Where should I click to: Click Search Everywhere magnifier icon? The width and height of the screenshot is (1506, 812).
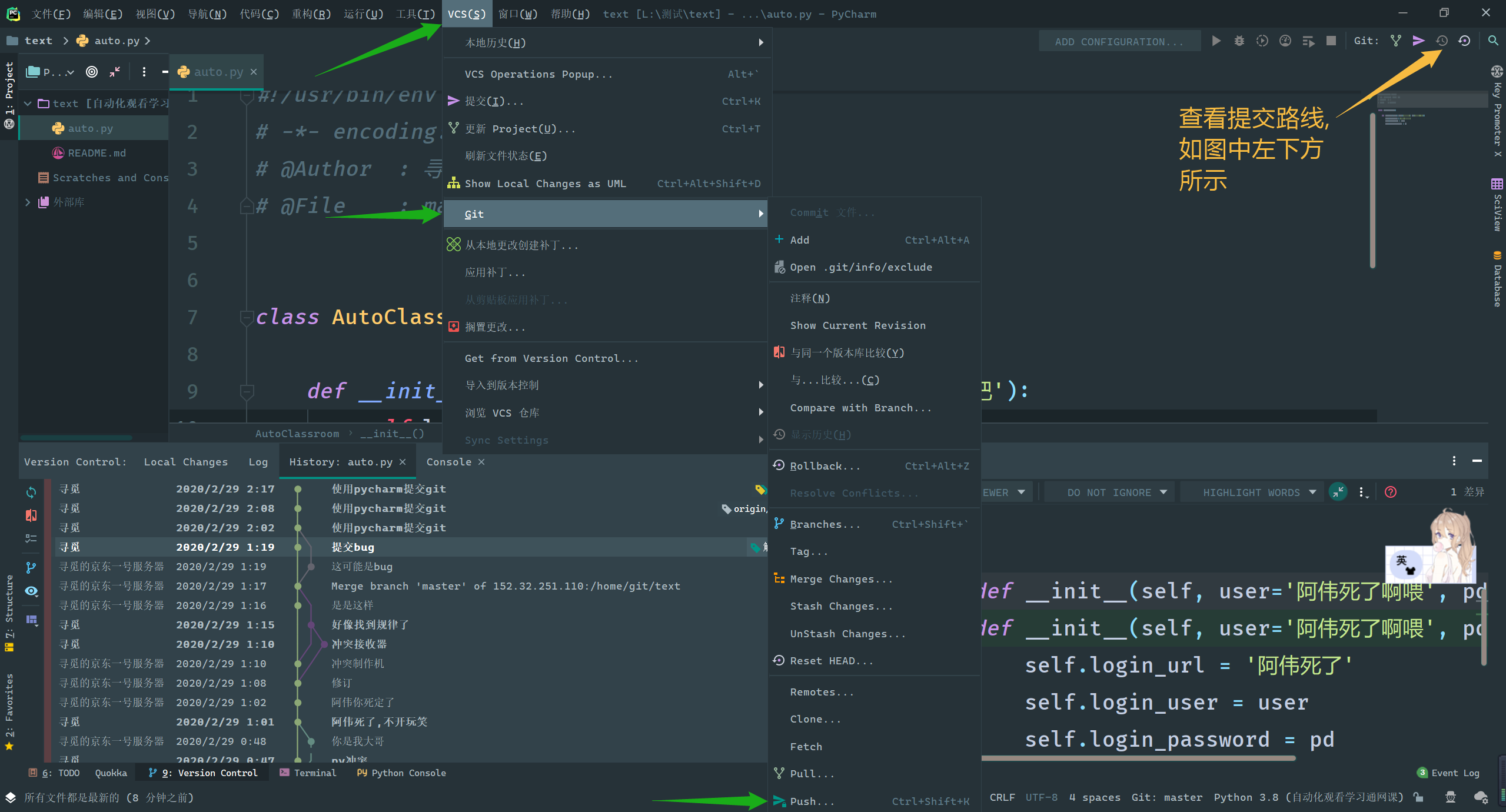[x=1492, y=41]
